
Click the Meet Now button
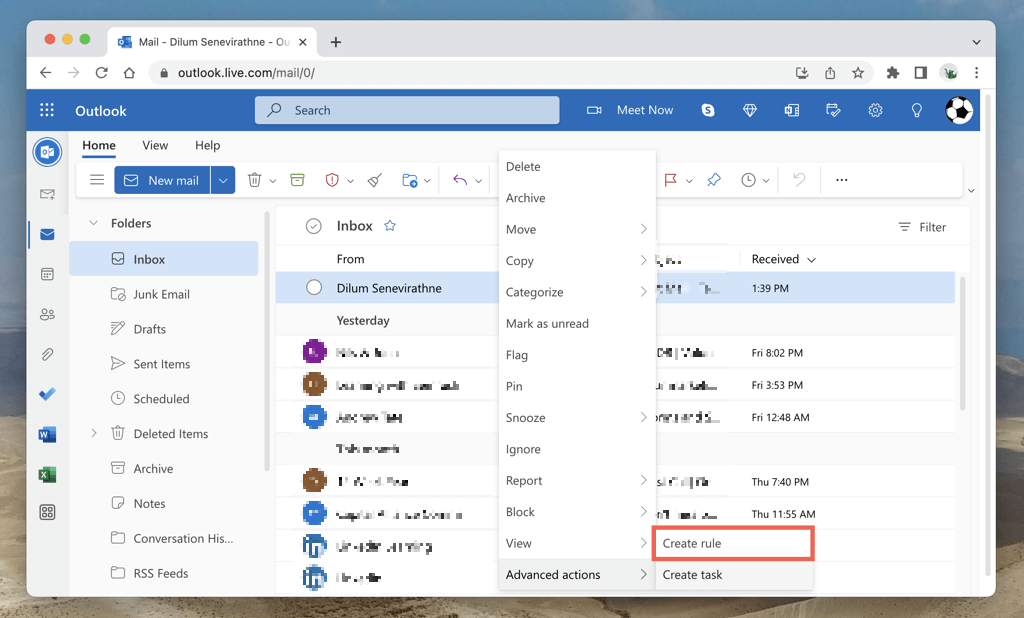pyautogui.click(x=630, y=110)
